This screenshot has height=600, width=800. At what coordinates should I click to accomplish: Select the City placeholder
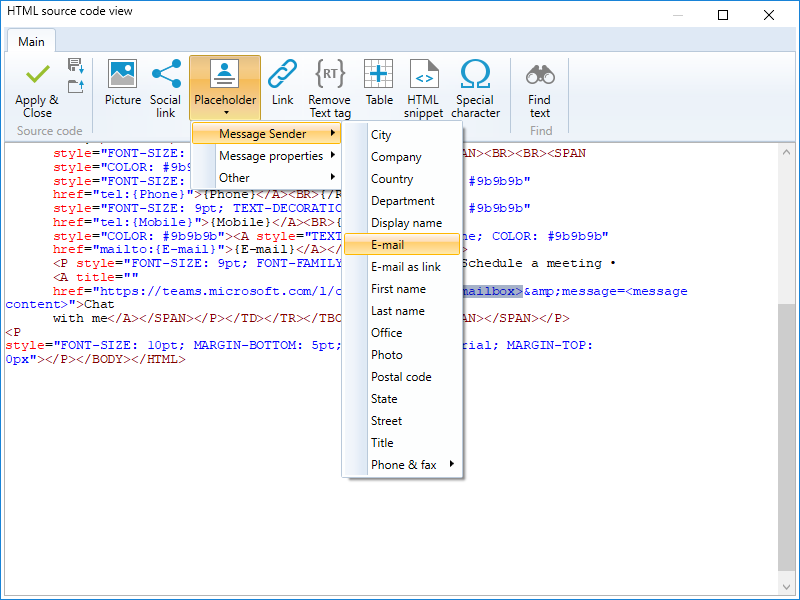[x=402, y=135]
